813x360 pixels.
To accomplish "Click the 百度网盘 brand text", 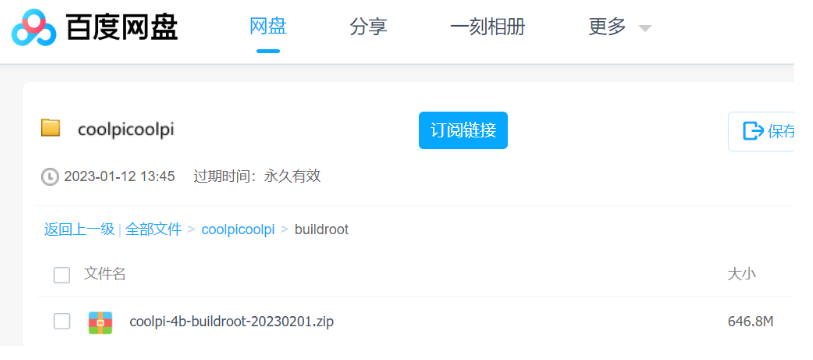I will 122,27.
